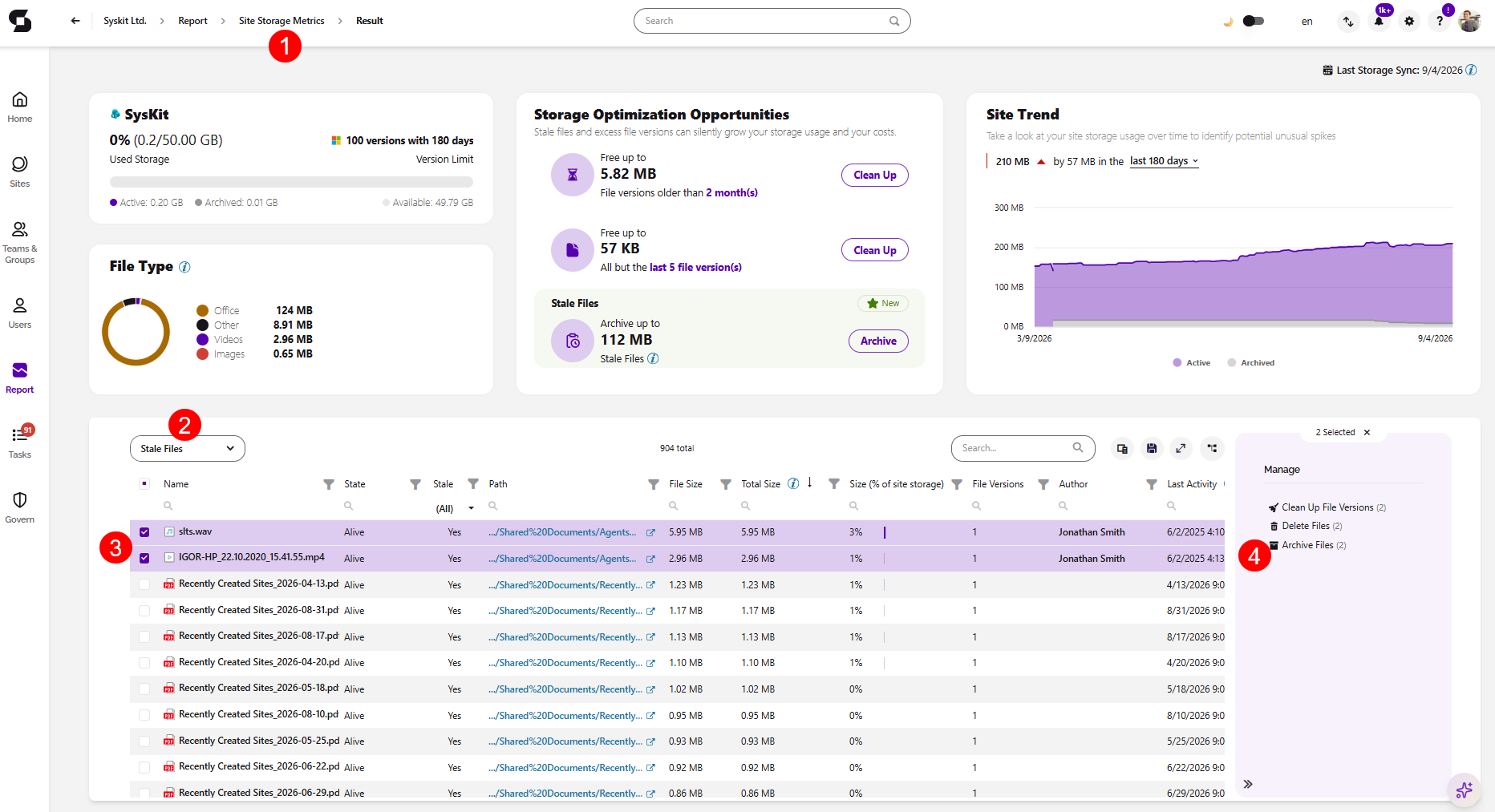Open the Home sidebar icon

click(x=20, y=107)
